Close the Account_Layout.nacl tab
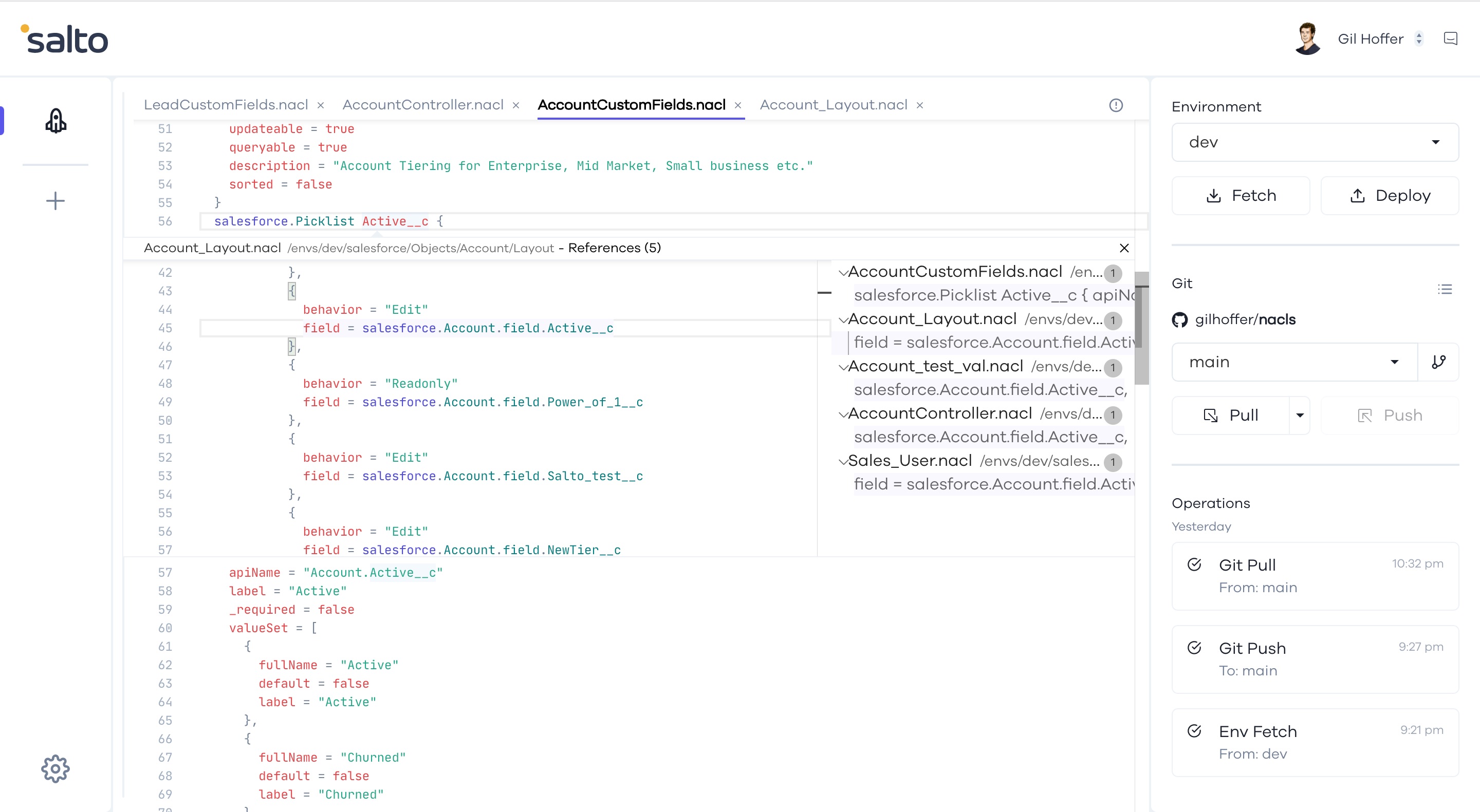Image resolution: width=1480 pixels, height=812 pixels. [x=920, y=105]
